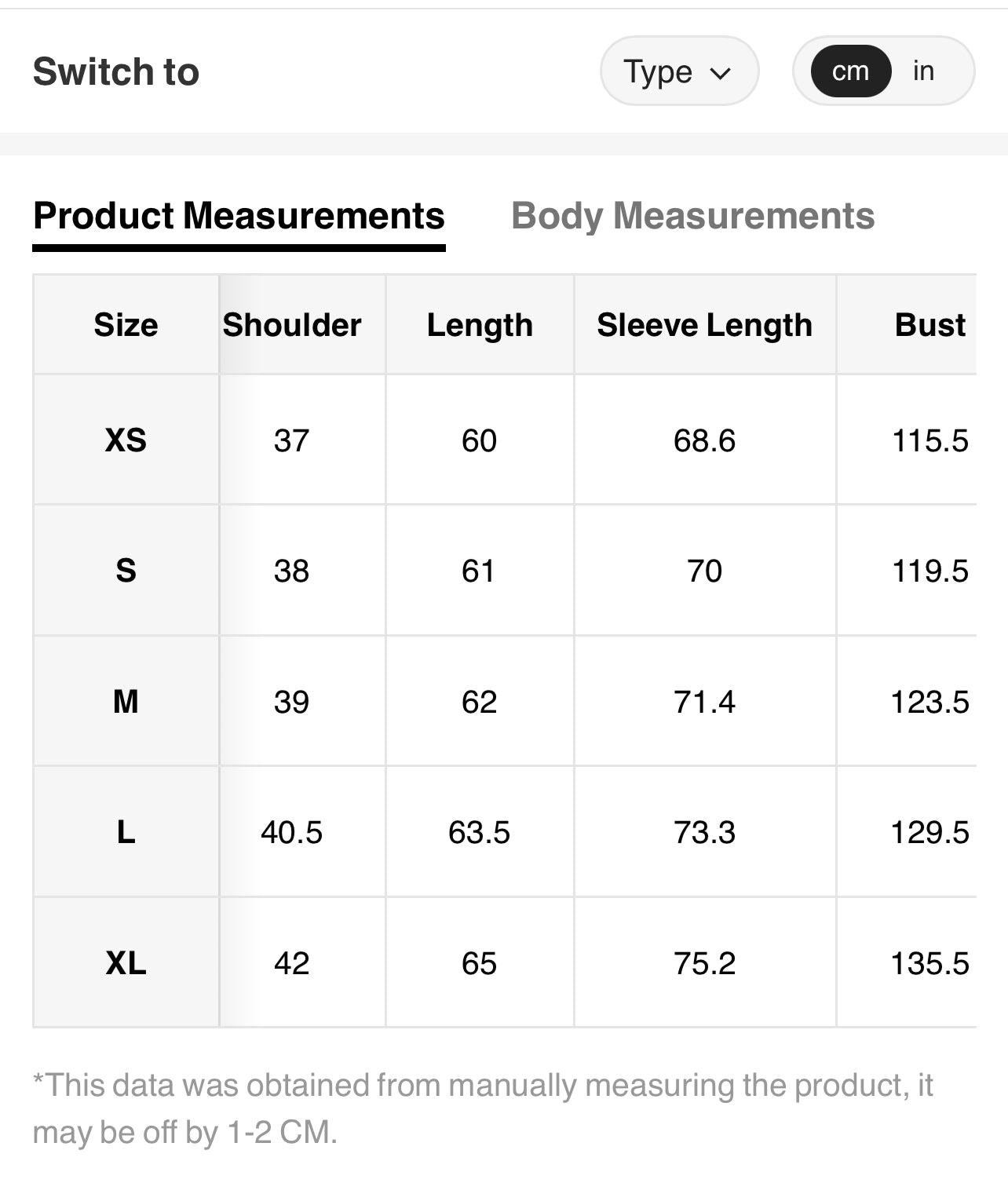Select the XL size row label
The height and width of the screenshot is (1183, 1008).
(126, 963)
